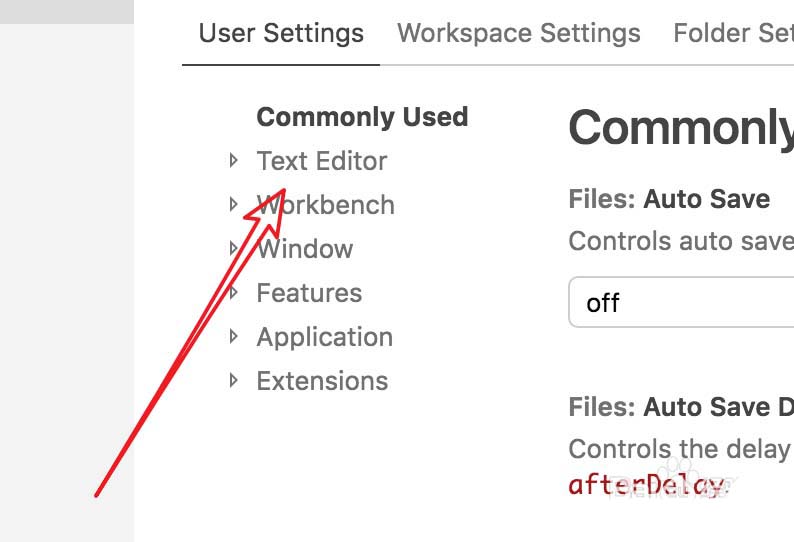Expand the Extensions section arrow

[x=233, y=380]
